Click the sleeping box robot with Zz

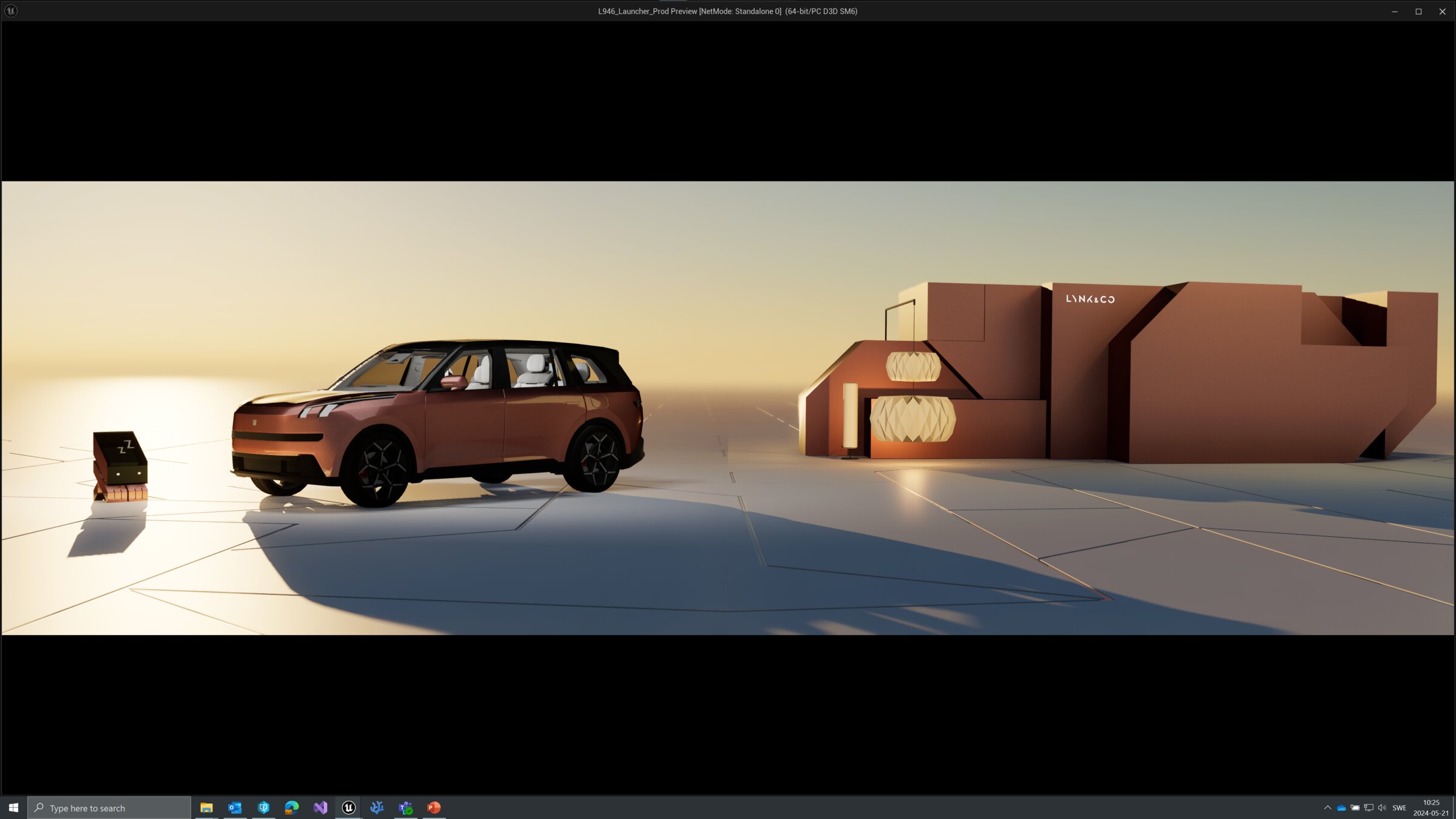point(120,466)
